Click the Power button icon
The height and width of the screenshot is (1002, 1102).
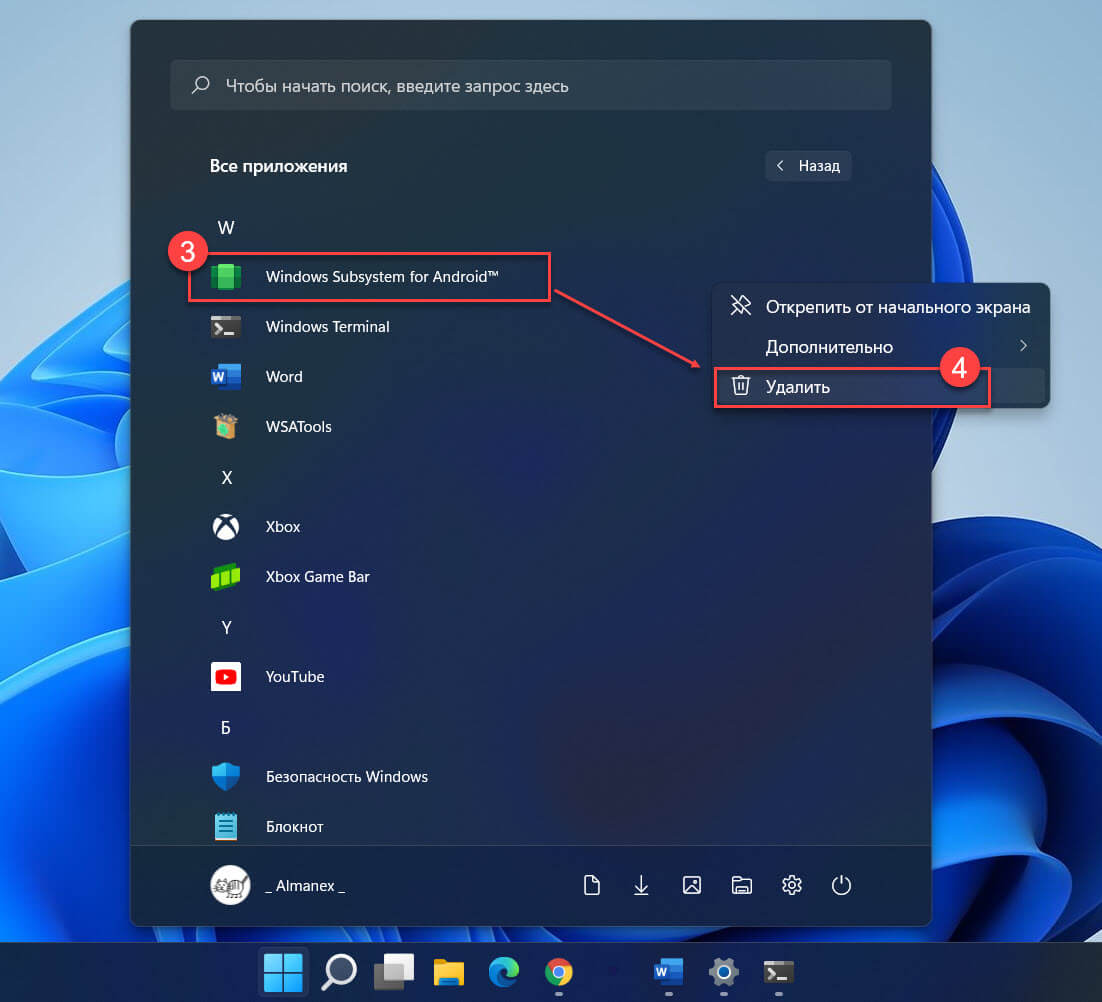click(841, 885)
